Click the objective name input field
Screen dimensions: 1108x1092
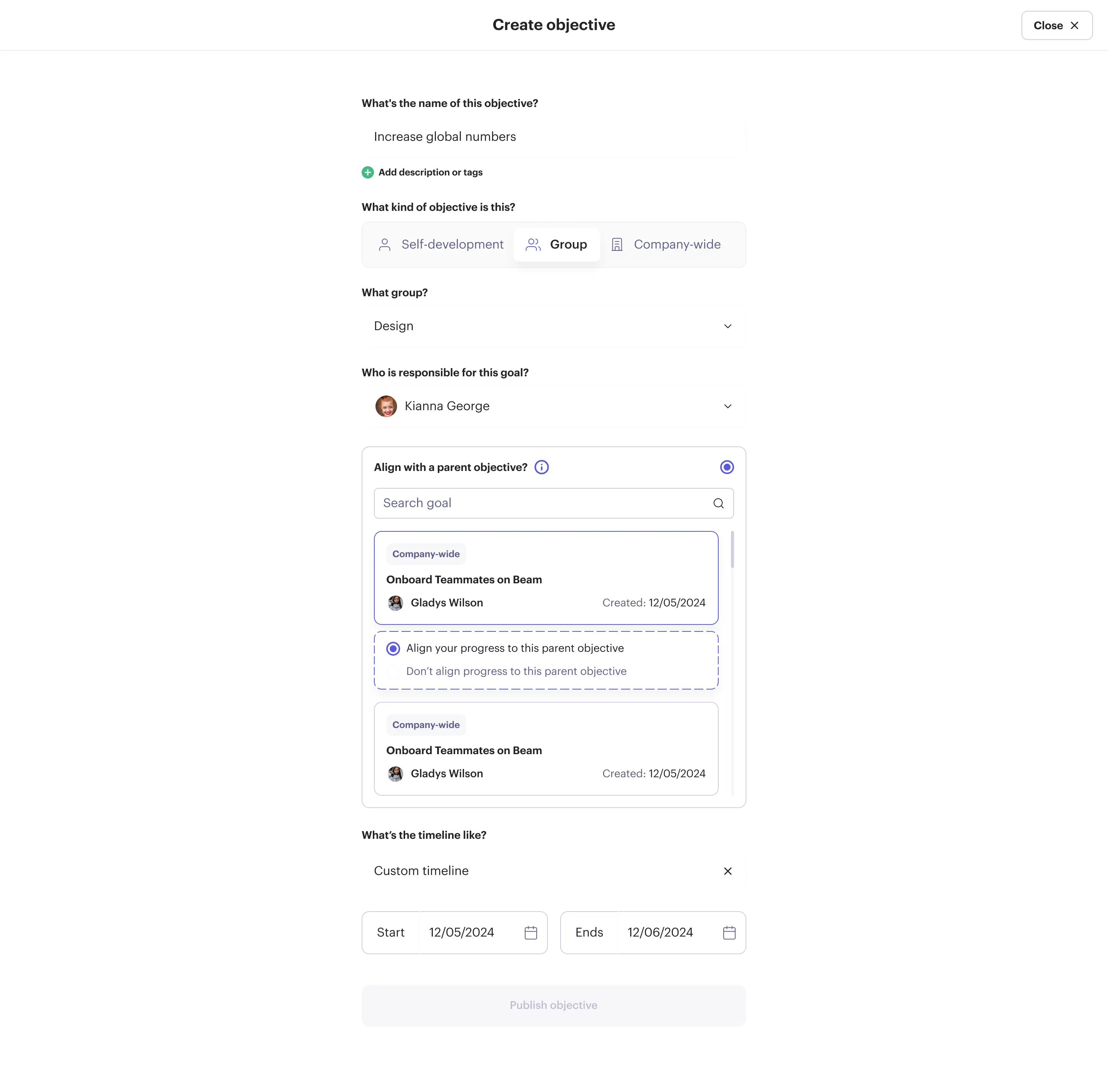coord(554,137)
